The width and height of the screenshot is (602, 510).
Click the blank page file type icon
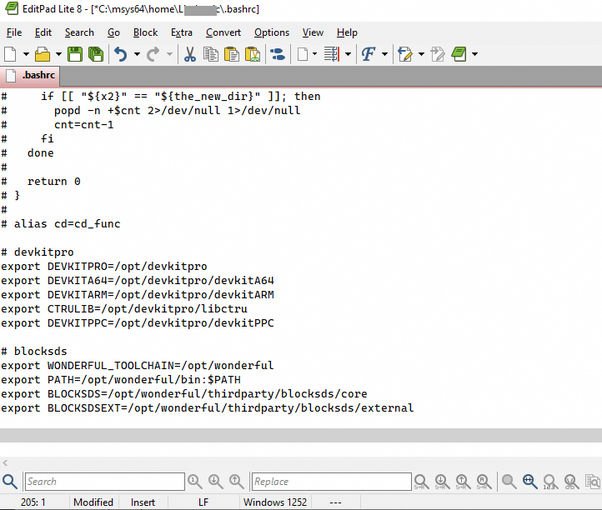tap(303, 54)
